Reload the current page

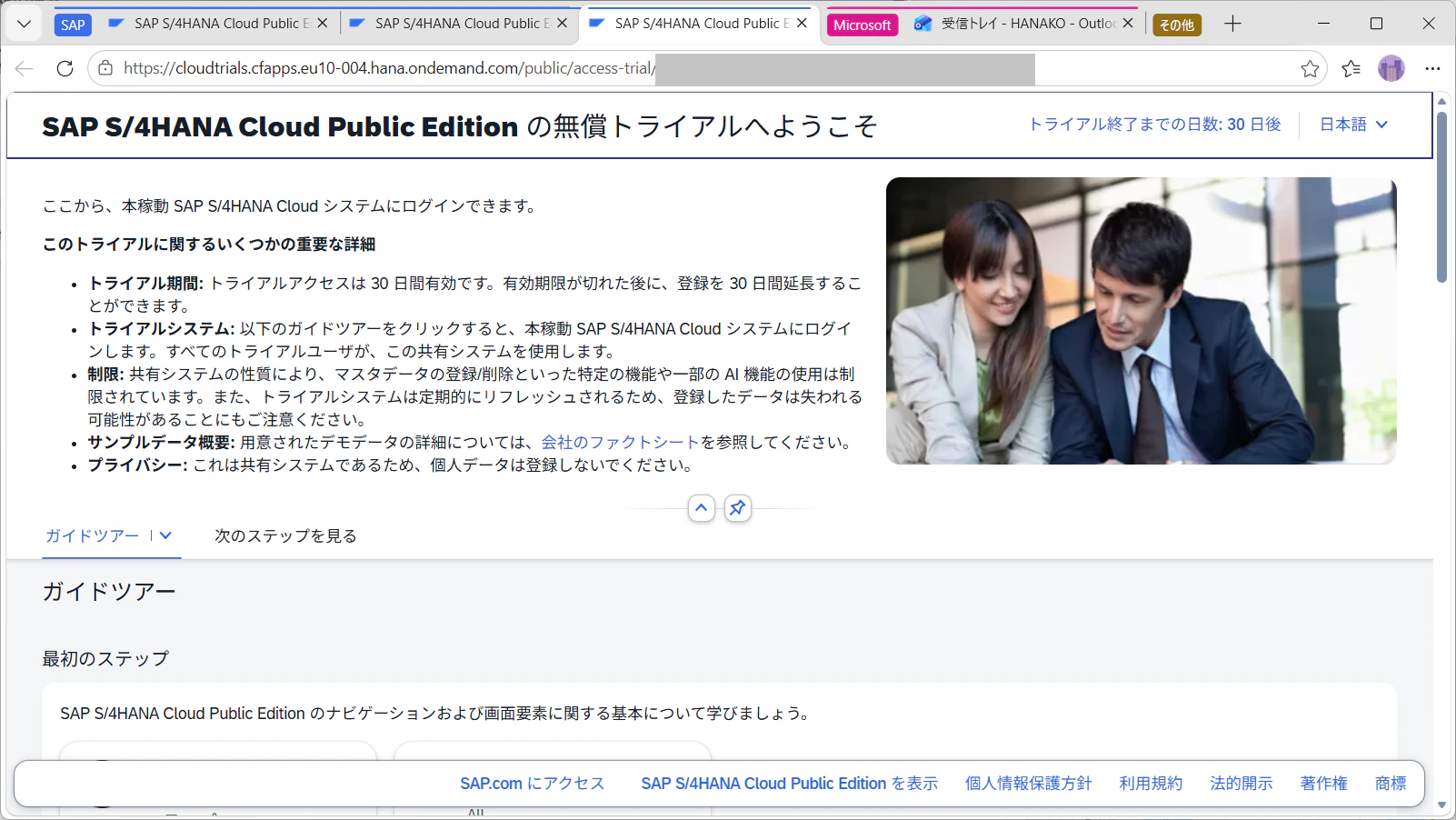[x=65, y=68]
